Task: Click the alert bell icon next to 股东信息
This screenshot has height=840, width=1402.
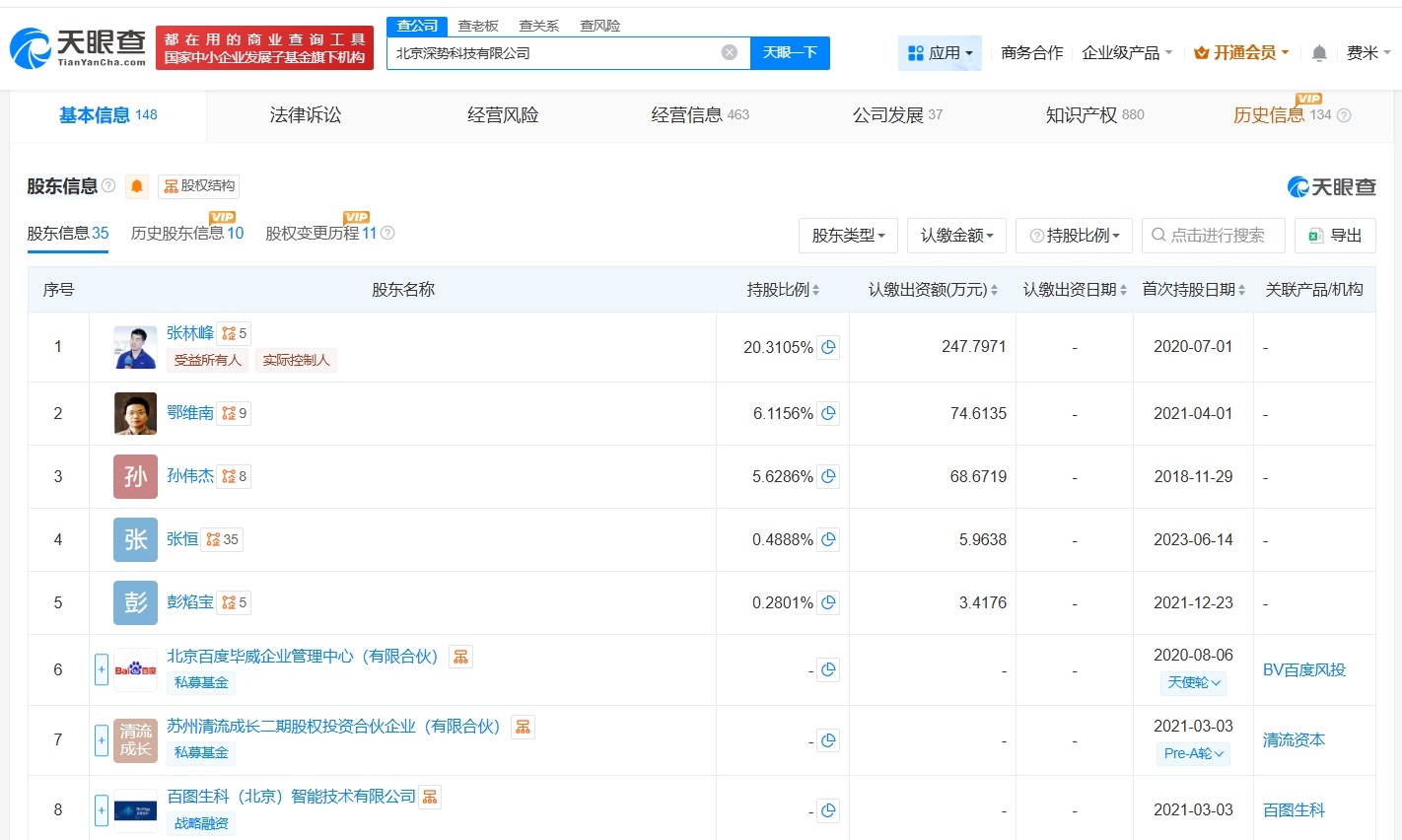Action: (136, 186)
